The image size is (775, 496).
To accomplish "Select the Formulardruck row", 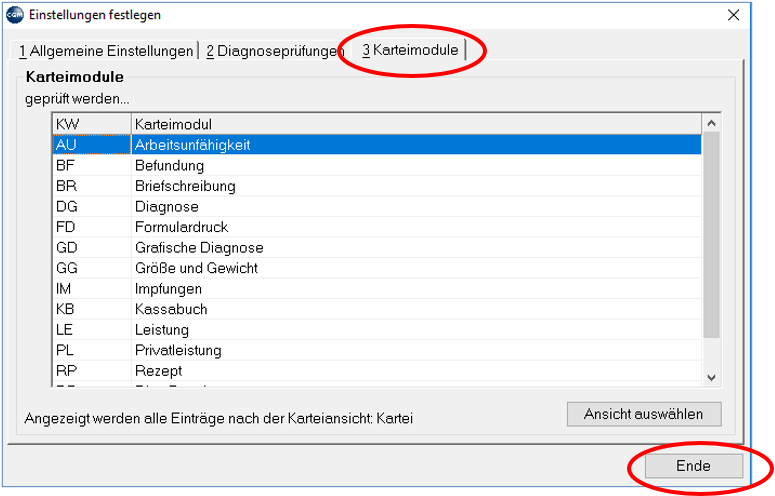I will point(377,227).
